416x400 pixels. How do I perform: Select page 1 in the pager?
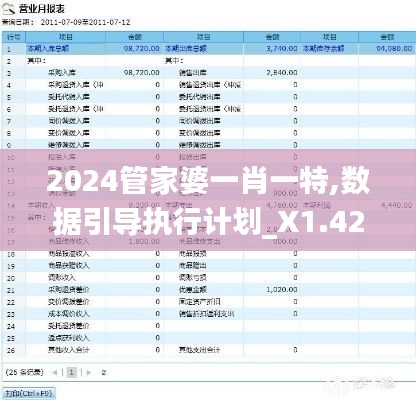pos(71,372)
